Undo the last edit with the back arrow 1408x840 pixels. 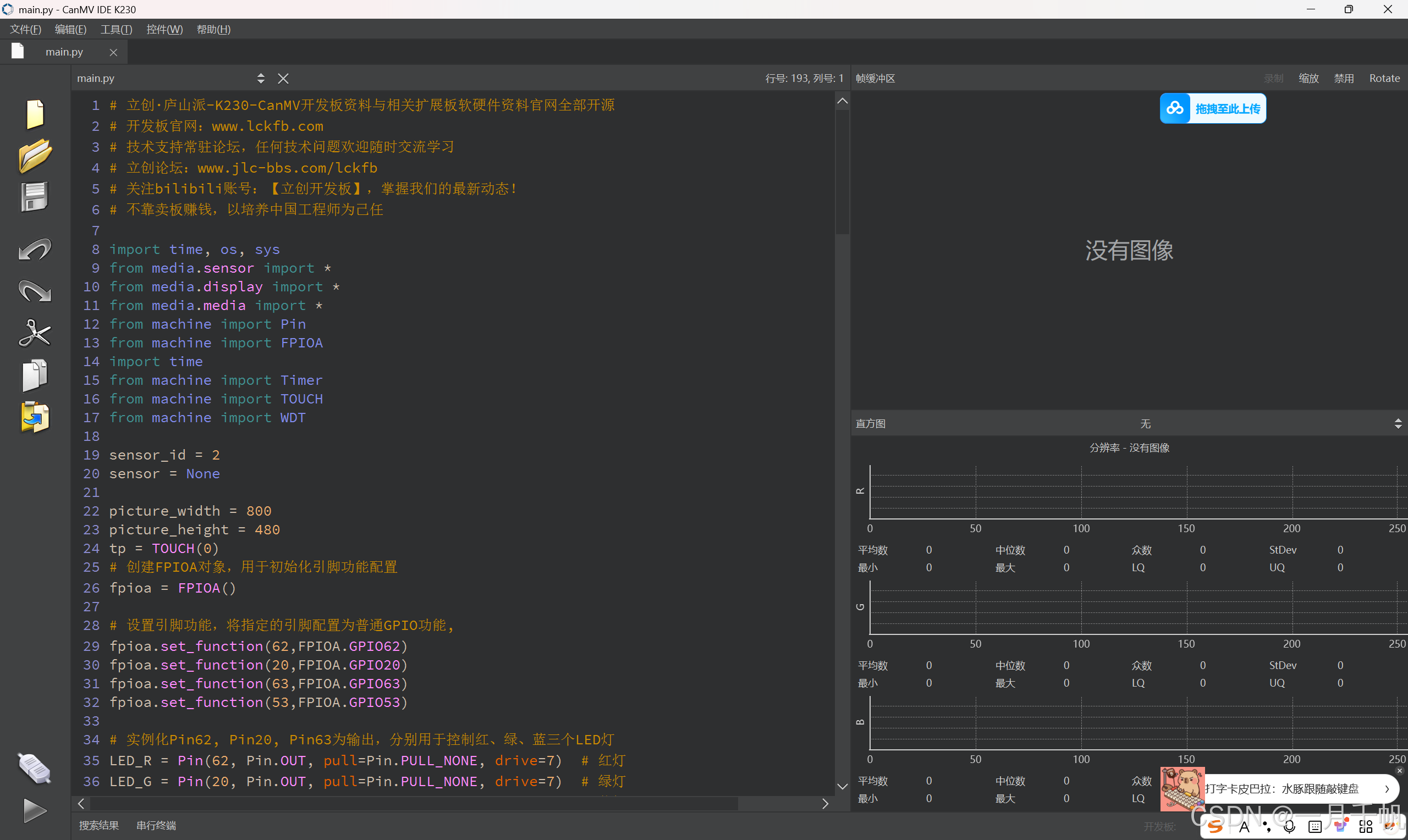tap(35, 250)
